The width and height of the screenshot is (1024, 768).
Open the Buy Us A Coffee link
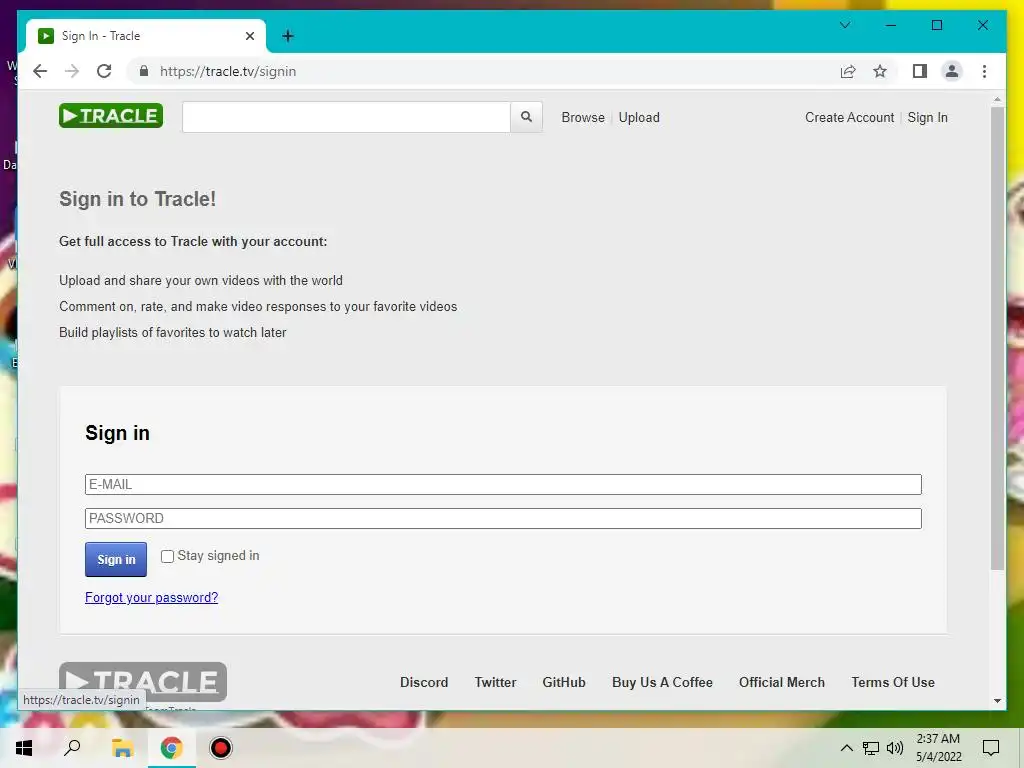pos(662,682)
